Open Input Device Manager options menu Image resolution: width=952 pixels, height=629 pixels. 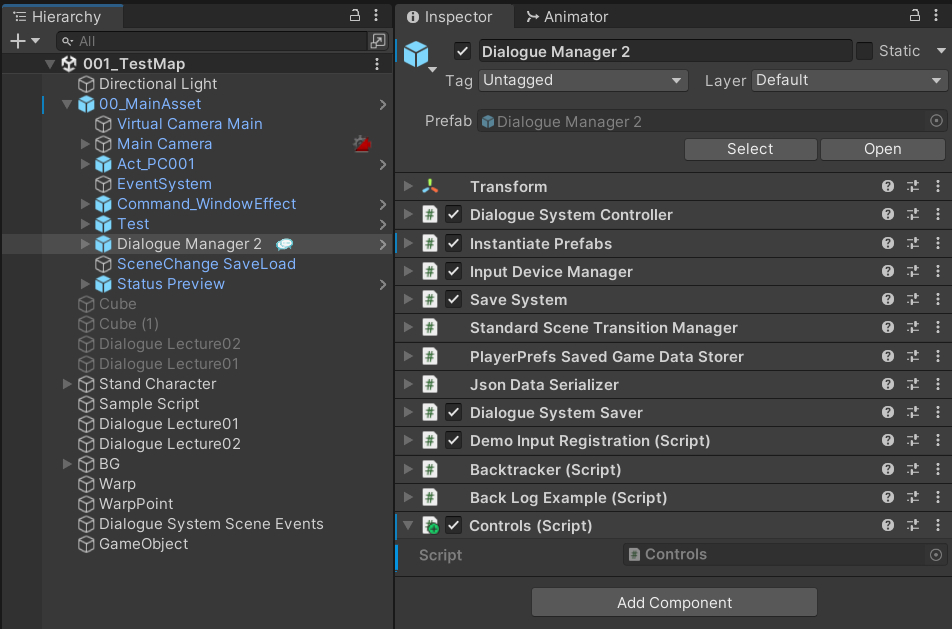pyautogui.click(x=937, y=271)
